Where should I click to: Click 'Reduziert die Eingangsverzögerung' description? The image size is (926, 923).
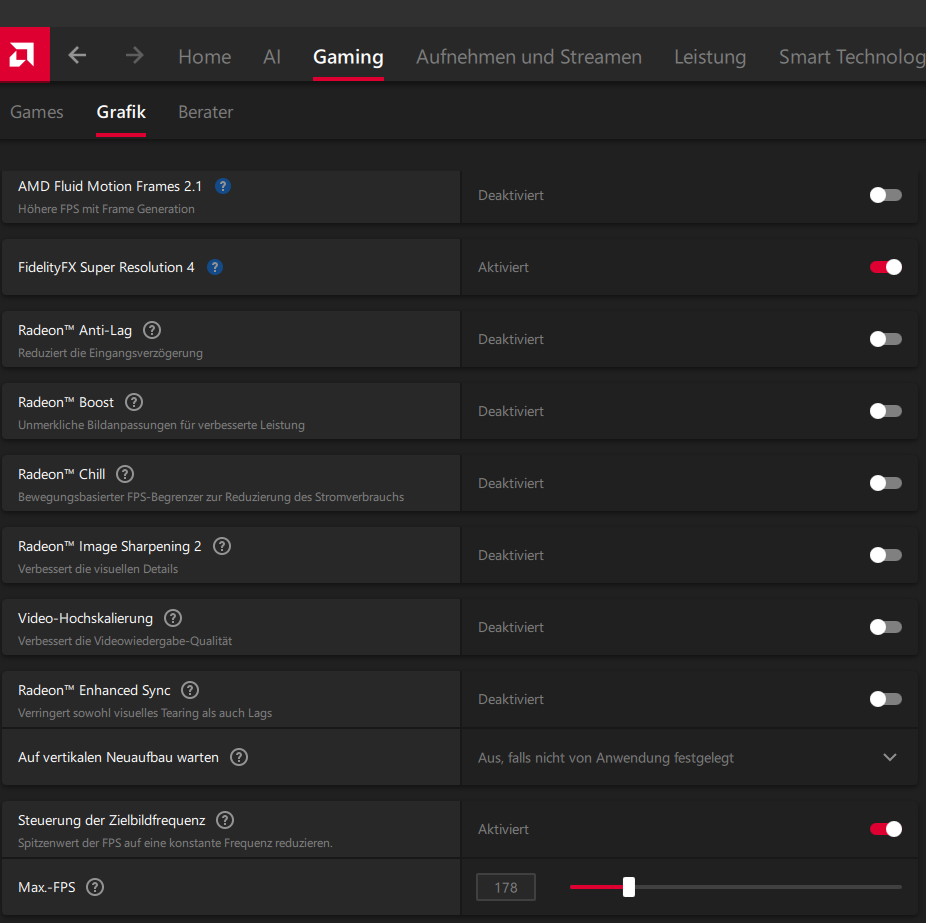(110, 353)
